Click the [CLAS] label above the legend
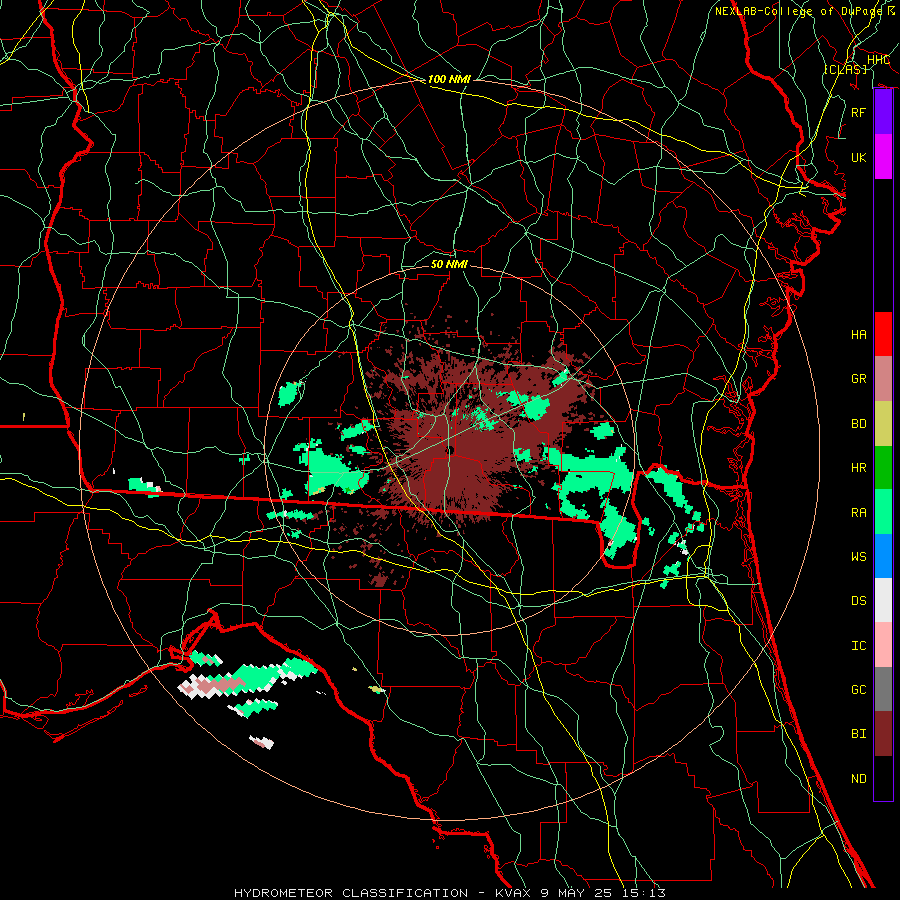Viewport: 900px width, 900px height. coord(846,69)
